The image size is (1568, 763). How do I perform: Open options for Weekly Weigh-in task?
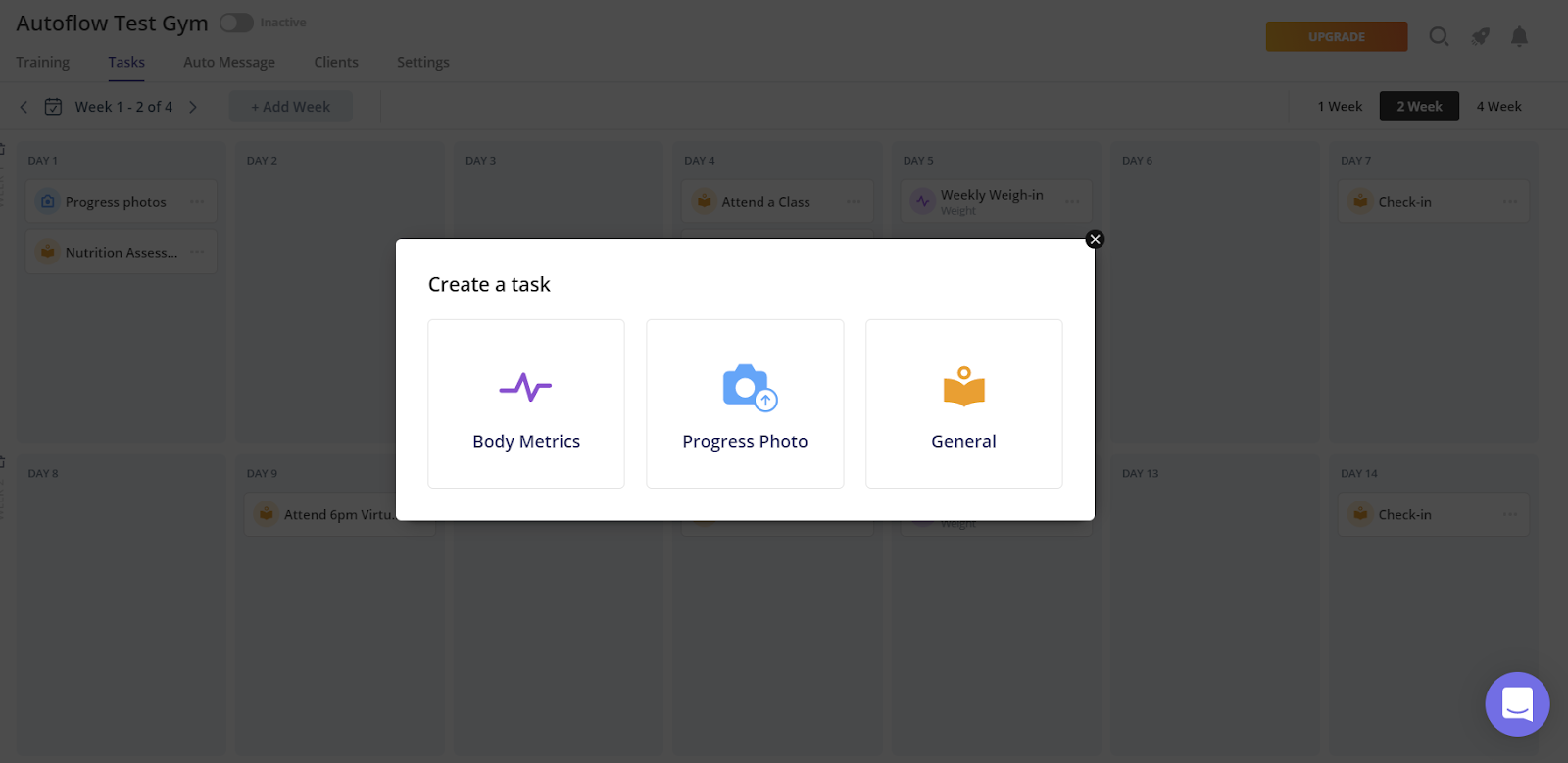pos(1073,201)
